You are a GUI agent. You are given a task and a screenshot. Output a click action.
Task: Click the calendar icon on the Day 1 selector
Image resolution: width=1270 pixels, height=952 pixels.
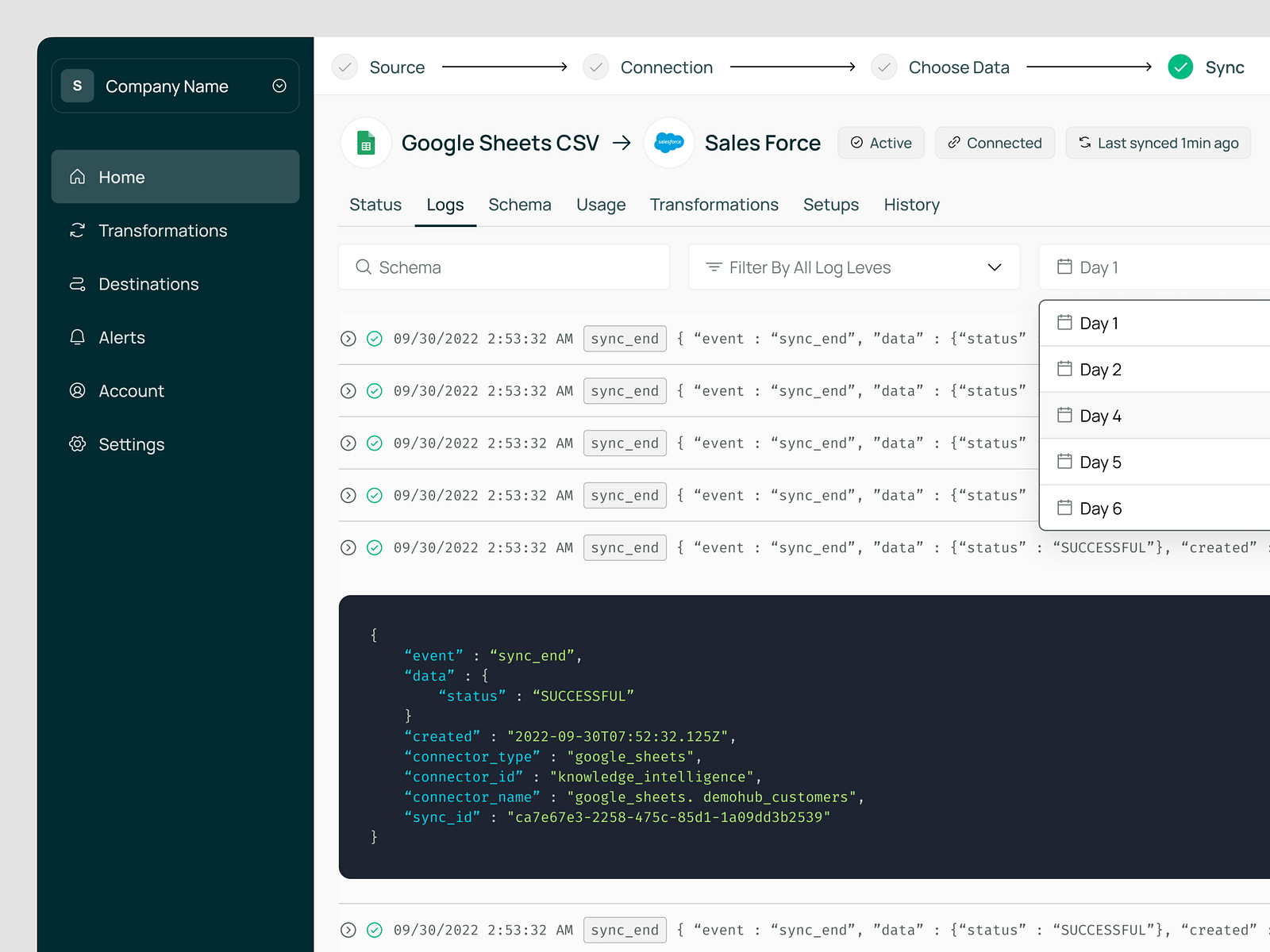[1064, 267]
